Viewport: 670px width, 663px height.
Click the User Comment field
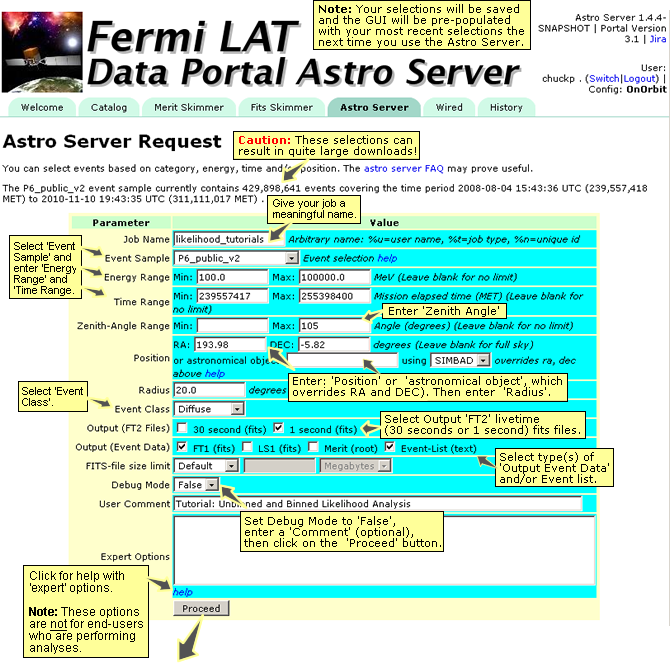(378, 504)
